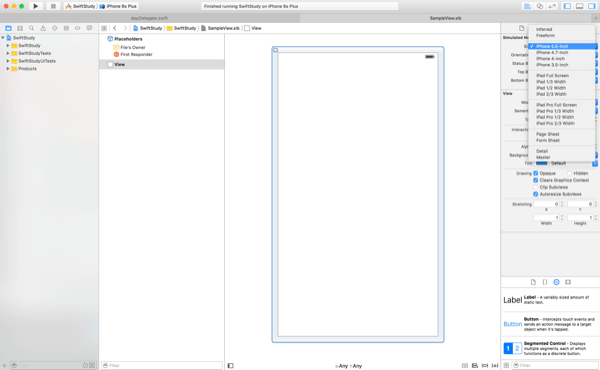Toggle the Utilities panel visibility
The height and width of the screenshot is (370, 600).
point(592,6)
